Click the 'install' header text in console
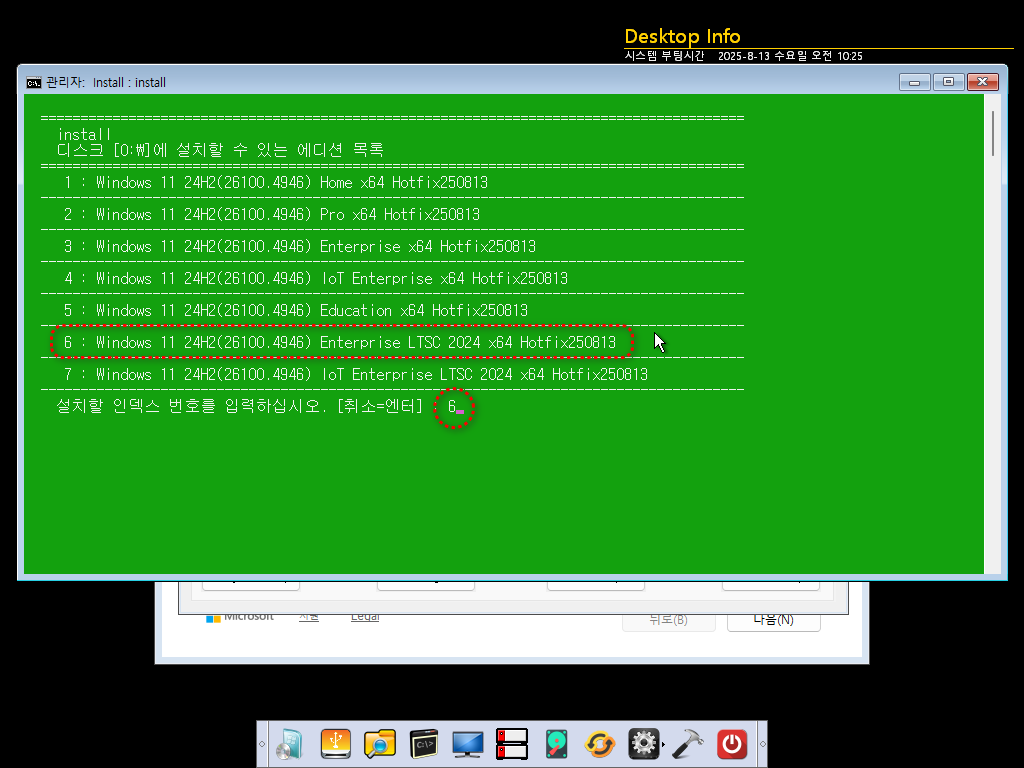The width and height of the screenshot is (1024, 768). (x=84, y=135)
